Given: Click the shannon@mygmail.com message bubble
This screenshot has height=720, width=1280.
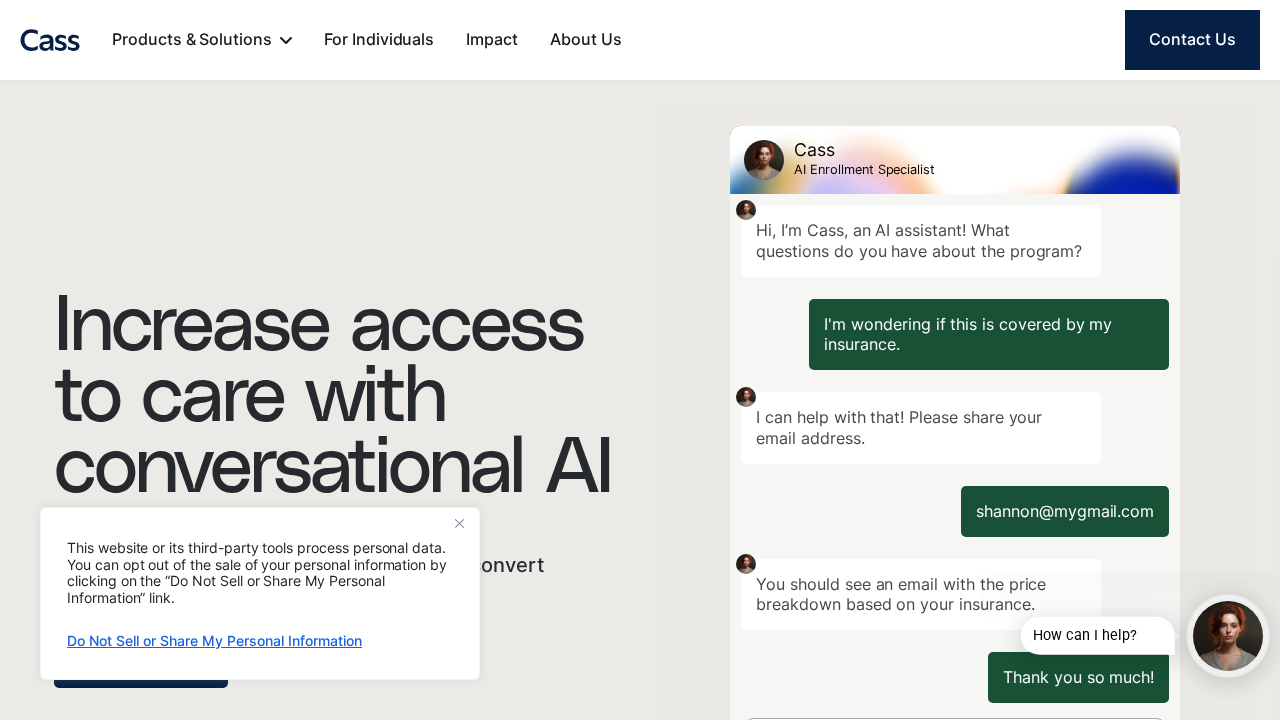Looking at the screenshot, I should click(1064, 511).
